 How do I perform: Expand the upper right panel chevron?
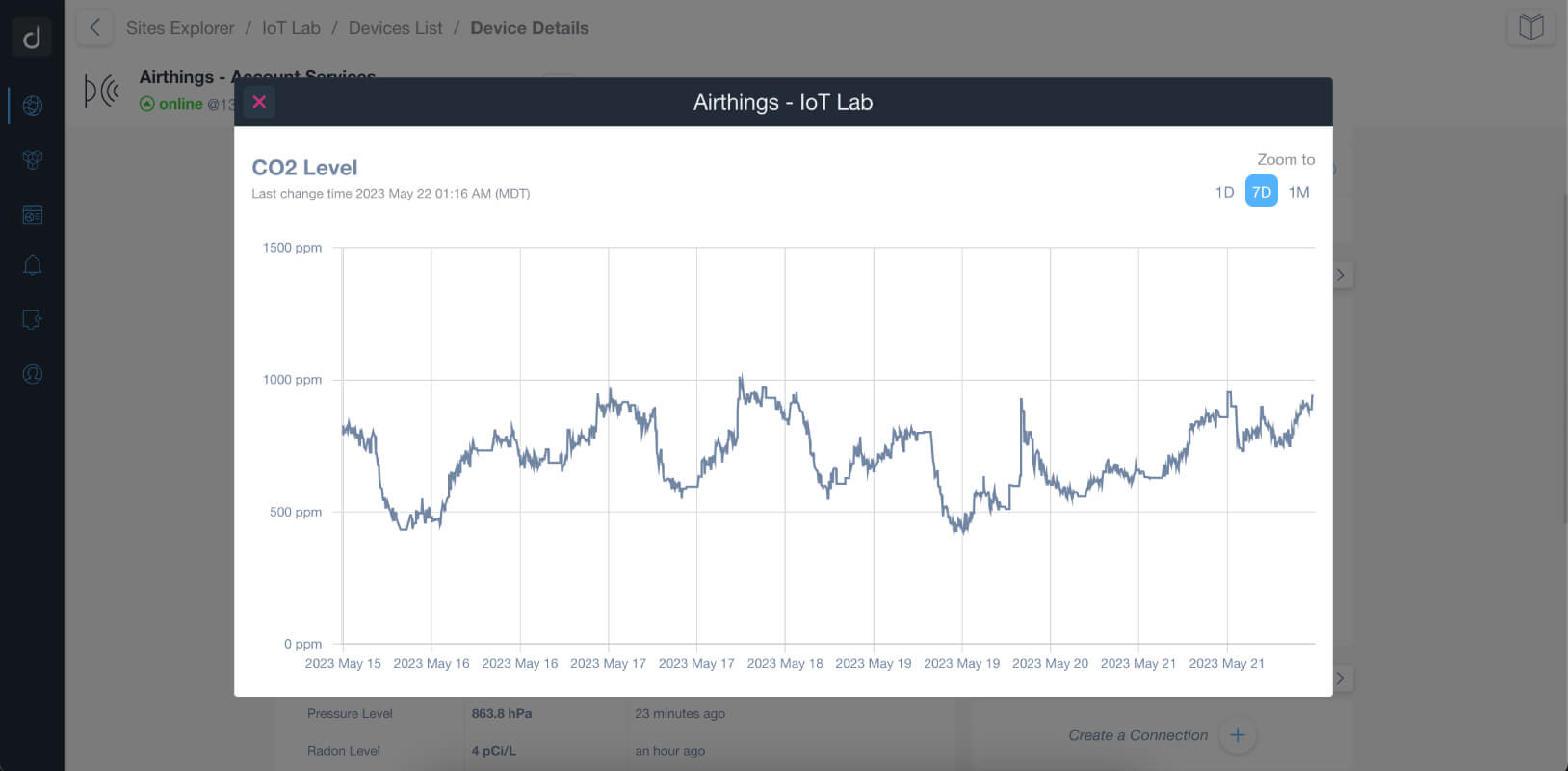[1341, 275]
